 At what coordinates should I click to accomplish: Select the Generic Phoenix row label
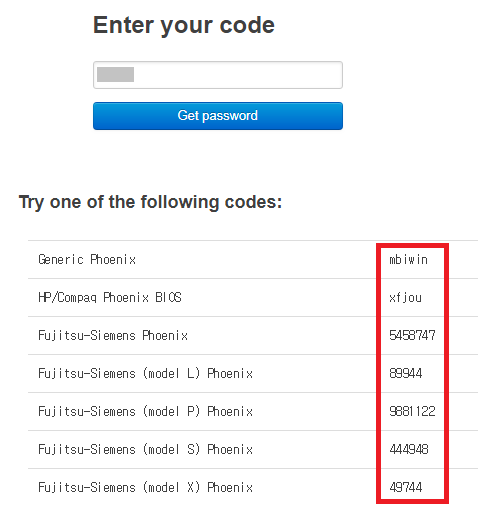pos(87,259)
